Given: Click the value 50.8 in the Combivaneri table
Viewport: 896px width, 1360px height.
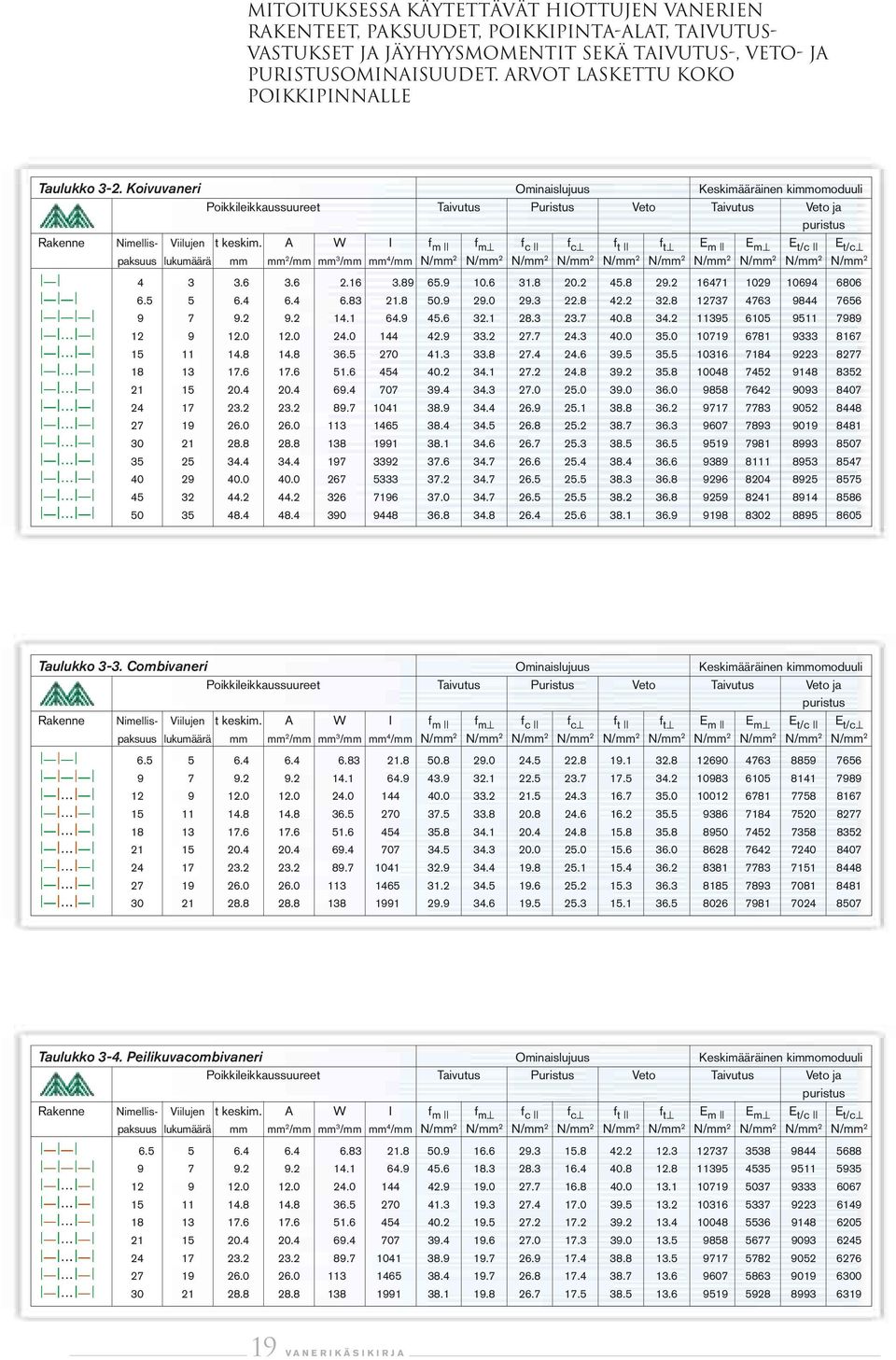Looking at the screenshot, I should pyautogui.click(x=437, y=760).
